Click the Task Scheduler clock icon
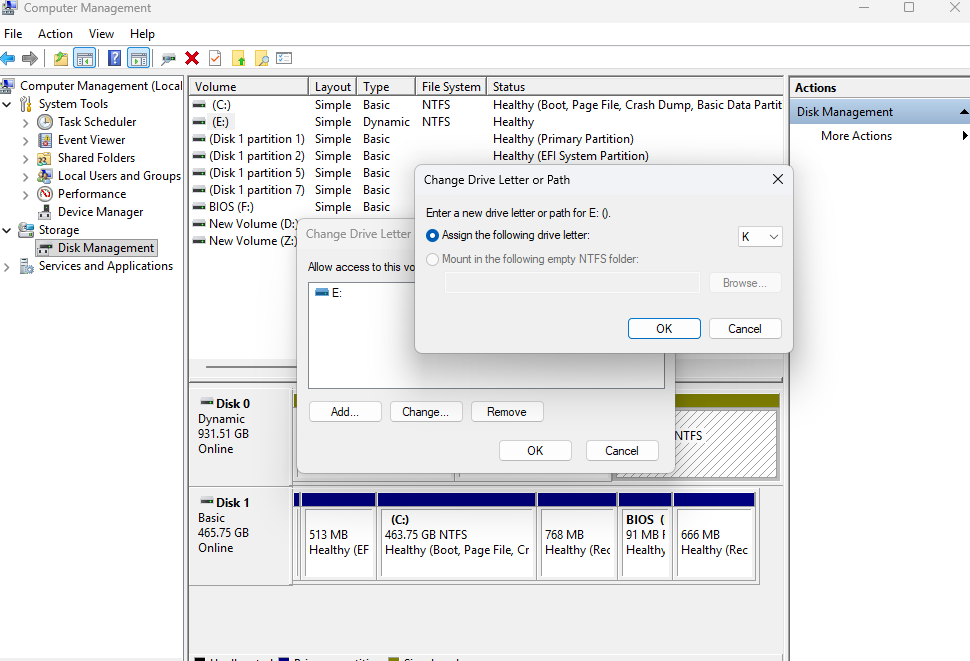Viewport: 970px width, 661px height. pos(45,122)
